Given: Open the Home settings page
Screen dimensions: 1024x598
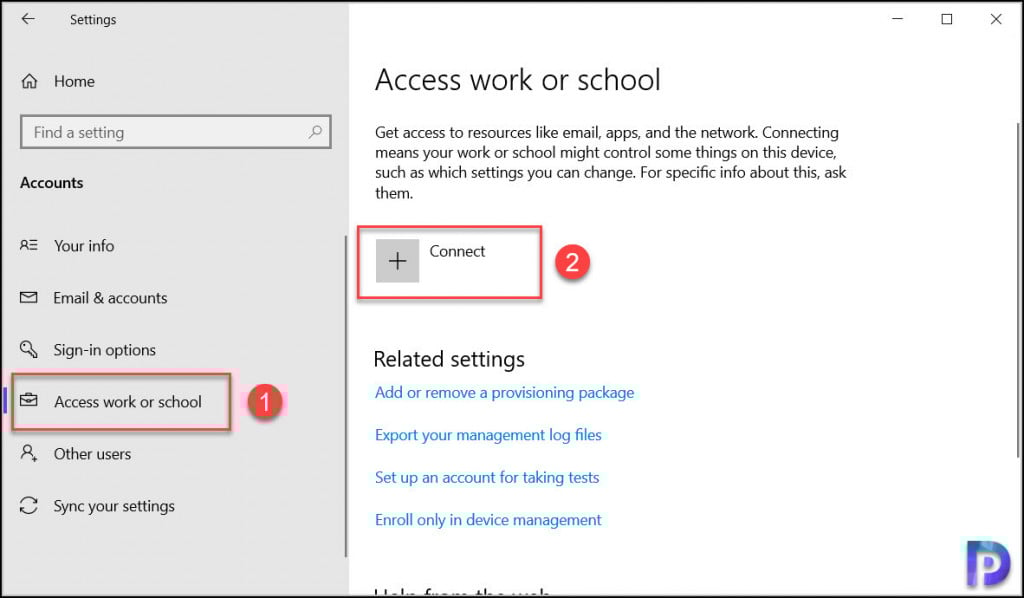Looking at the screenshot, I should click(74, 82).
